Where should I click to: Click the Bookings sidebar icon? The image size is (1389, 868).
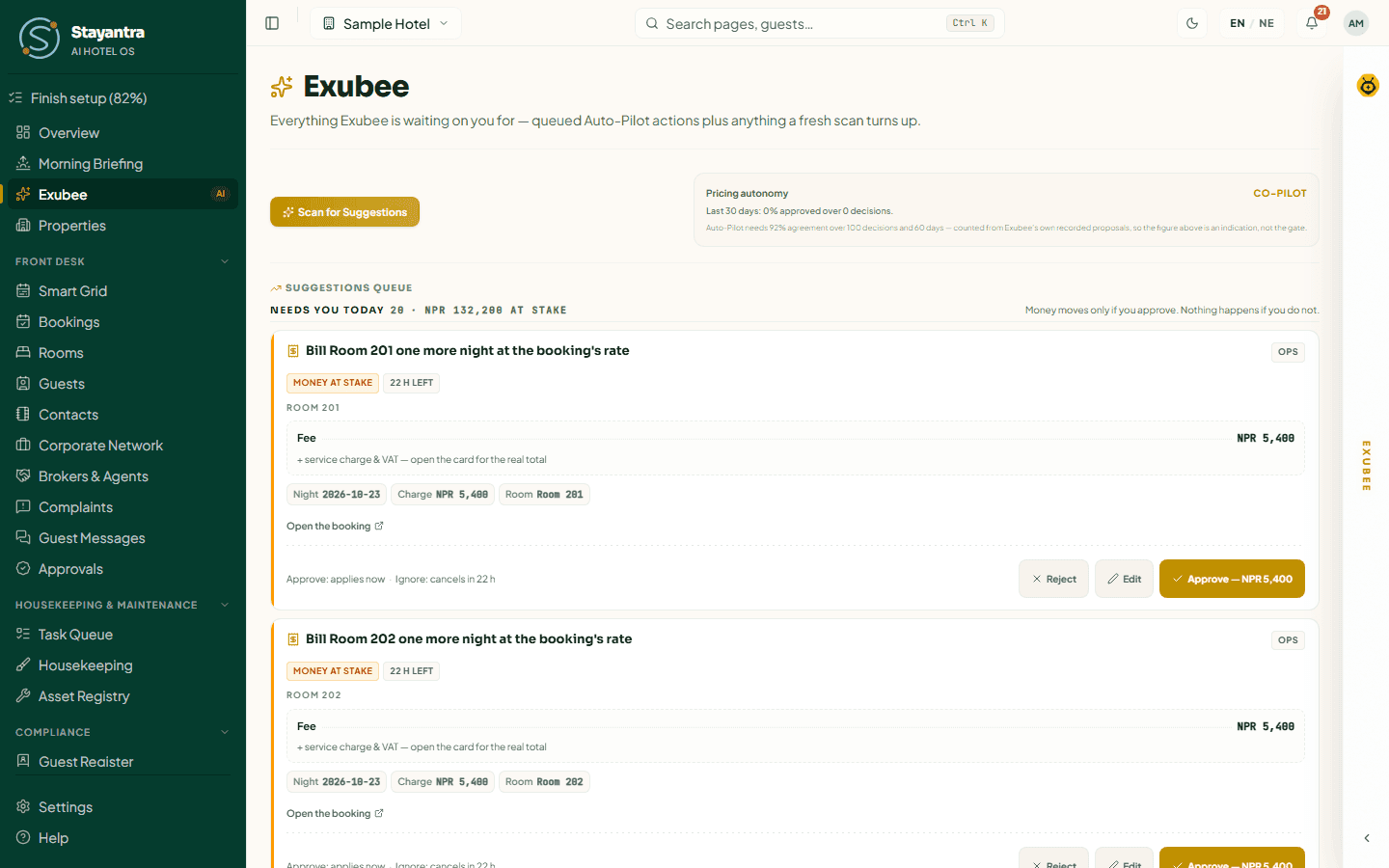tap(23, 322)
